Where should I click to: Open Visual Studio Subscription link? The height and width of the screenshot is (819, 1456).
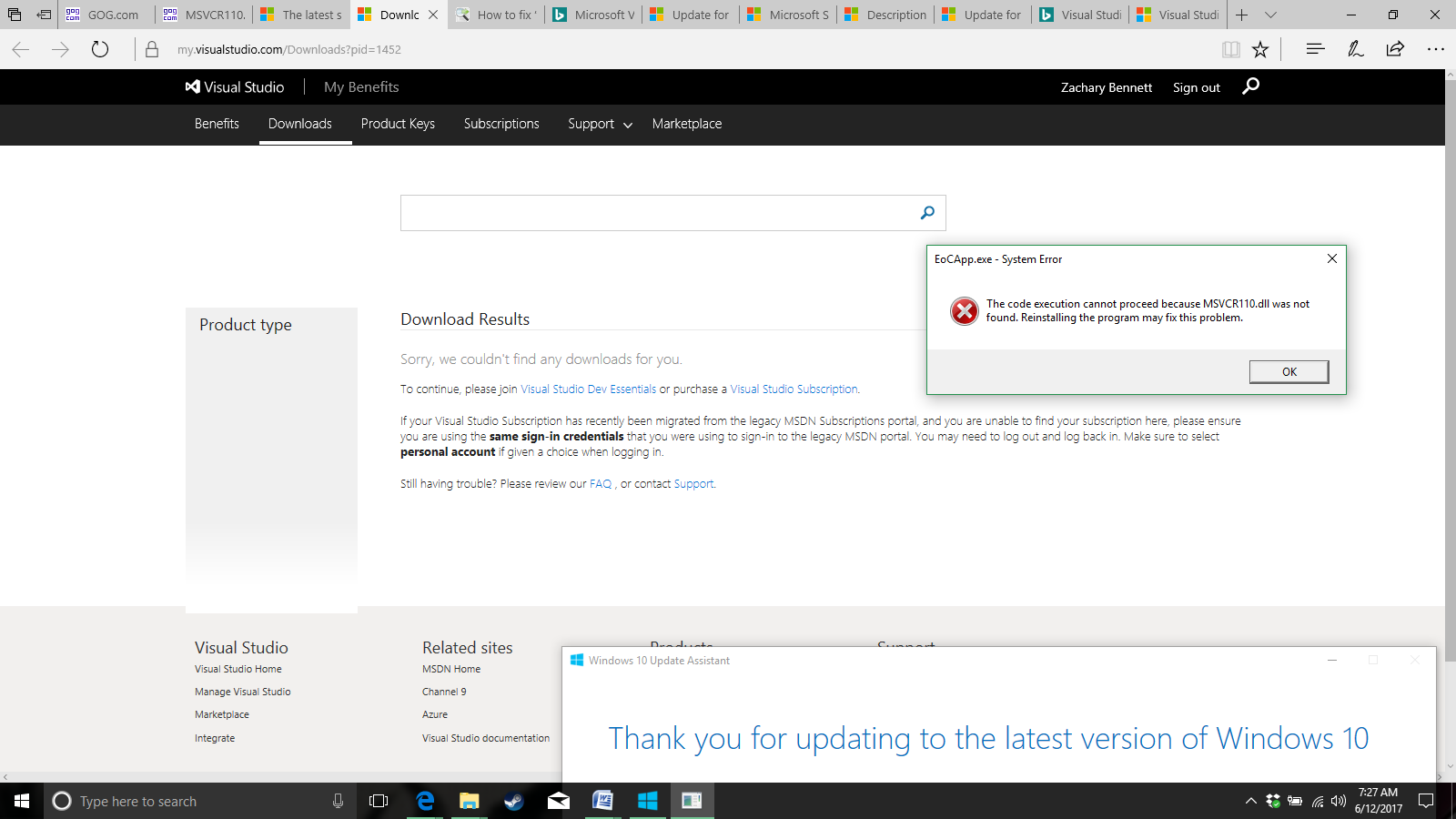(794, 389)
